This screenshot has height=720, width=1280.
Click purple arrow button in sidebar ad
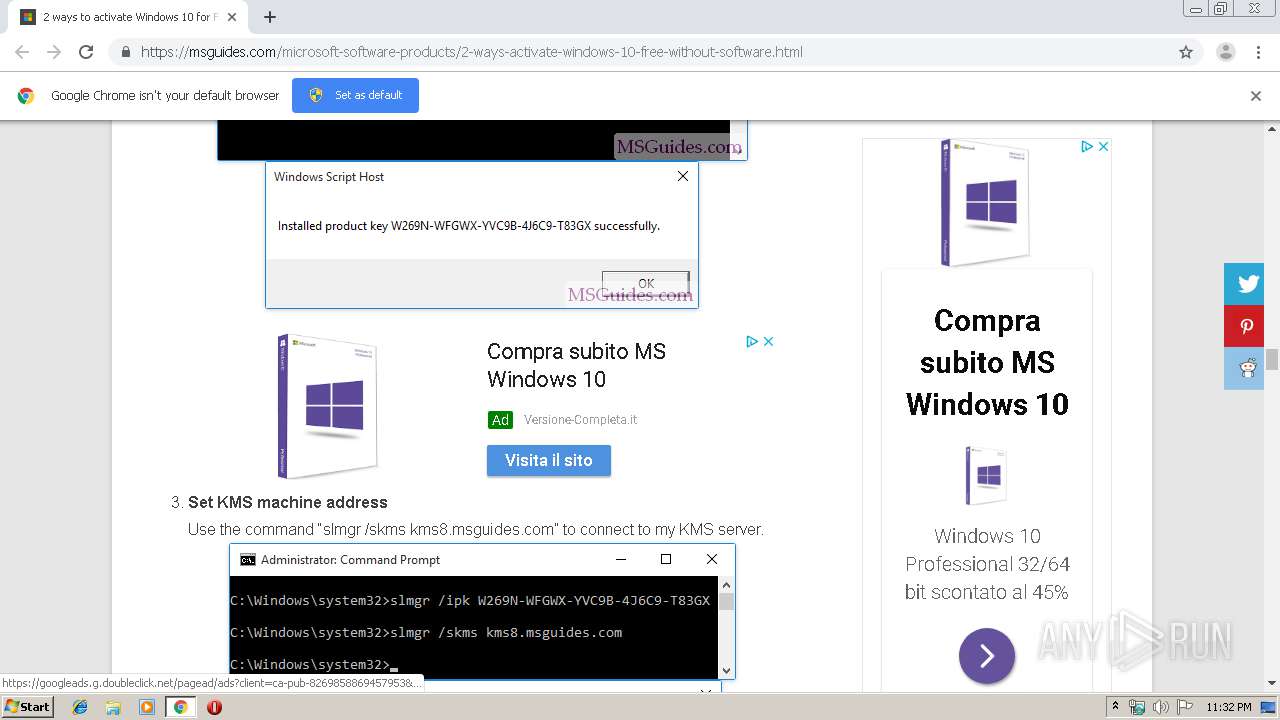(x=987, y=656)
